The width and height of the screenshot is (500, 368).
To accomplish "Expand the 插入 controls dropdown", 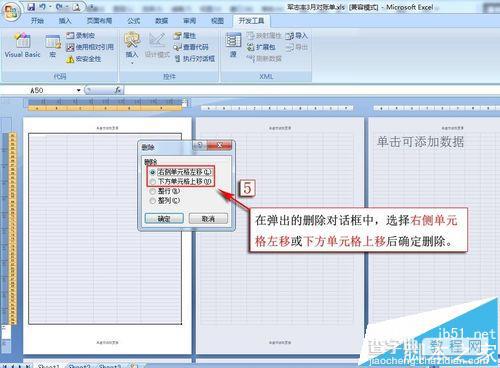I will [132, 63].
